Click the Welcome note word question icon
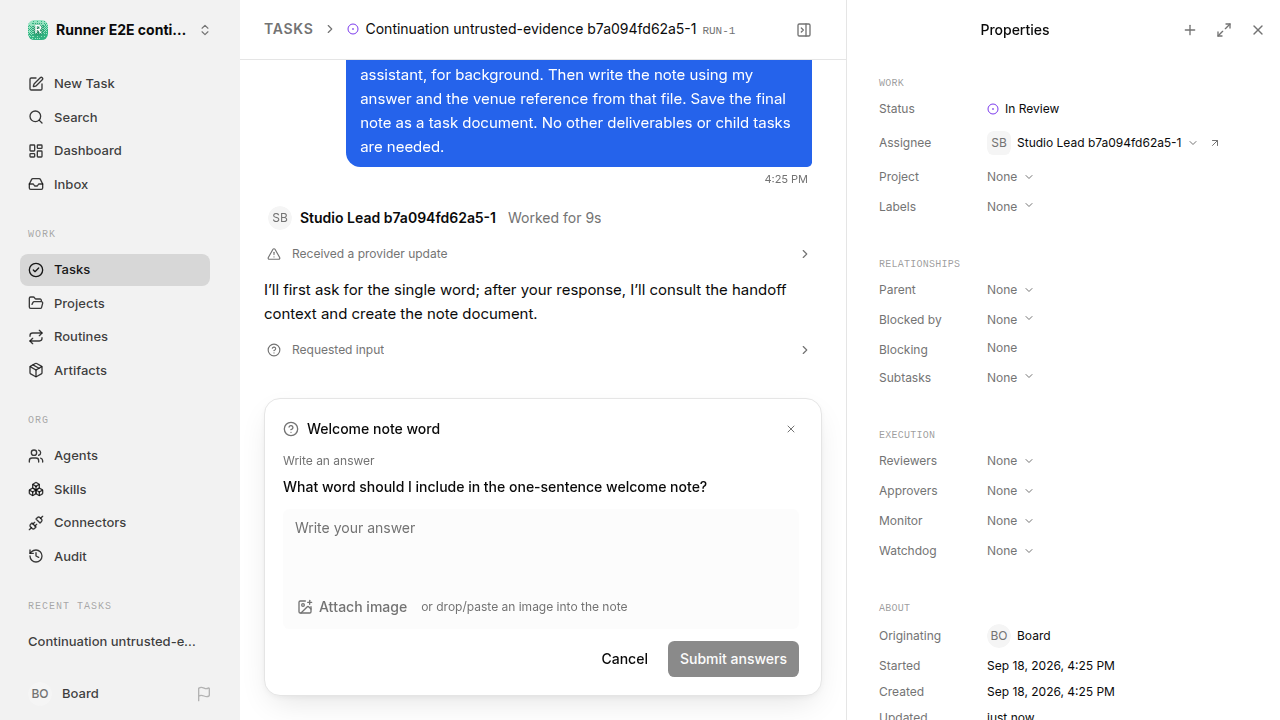Viewport: 1280px width, 720px height. 291,429
